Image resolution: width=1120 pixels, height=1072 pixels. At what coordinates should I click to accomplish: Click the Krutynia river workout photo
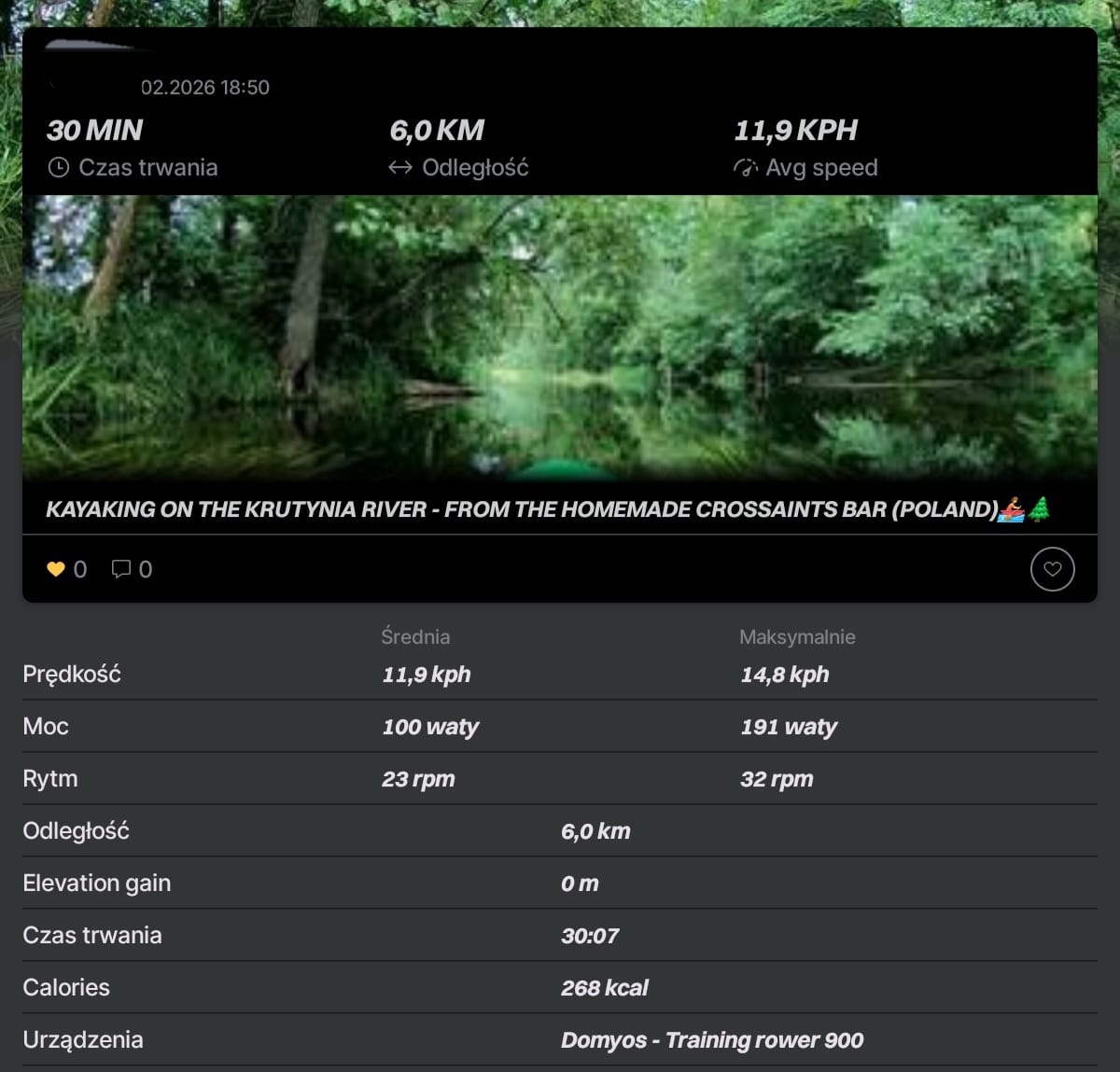click(x=560, y=336)
